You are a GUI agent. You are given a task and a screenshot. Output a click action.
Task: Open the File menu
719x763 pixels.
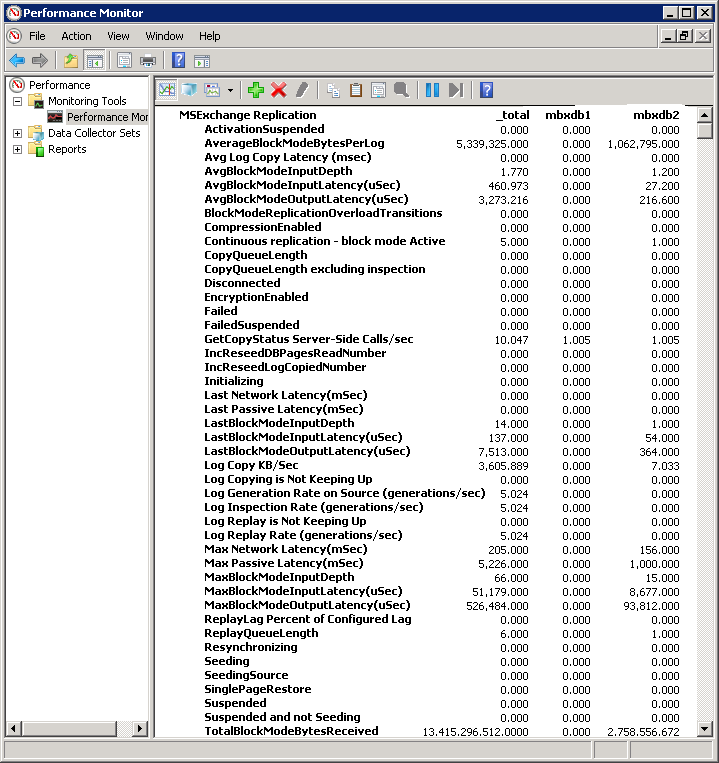(37, 36)
